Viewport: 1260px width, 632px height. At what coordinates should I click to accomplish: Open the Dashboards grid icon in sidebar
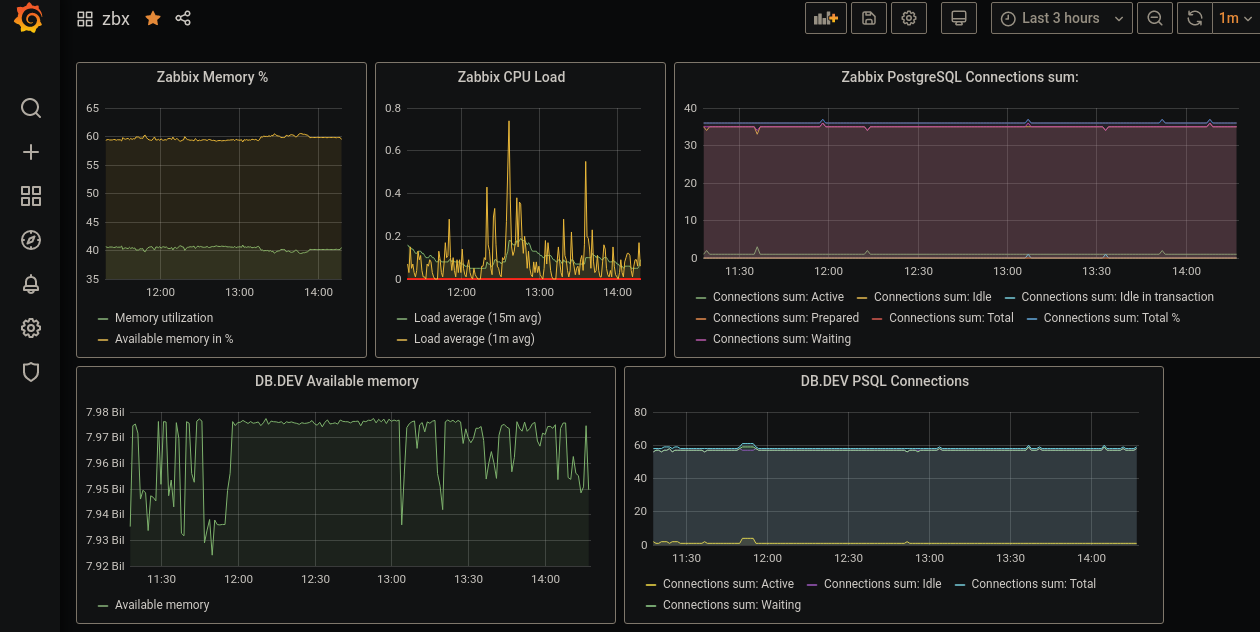point(31,196)
